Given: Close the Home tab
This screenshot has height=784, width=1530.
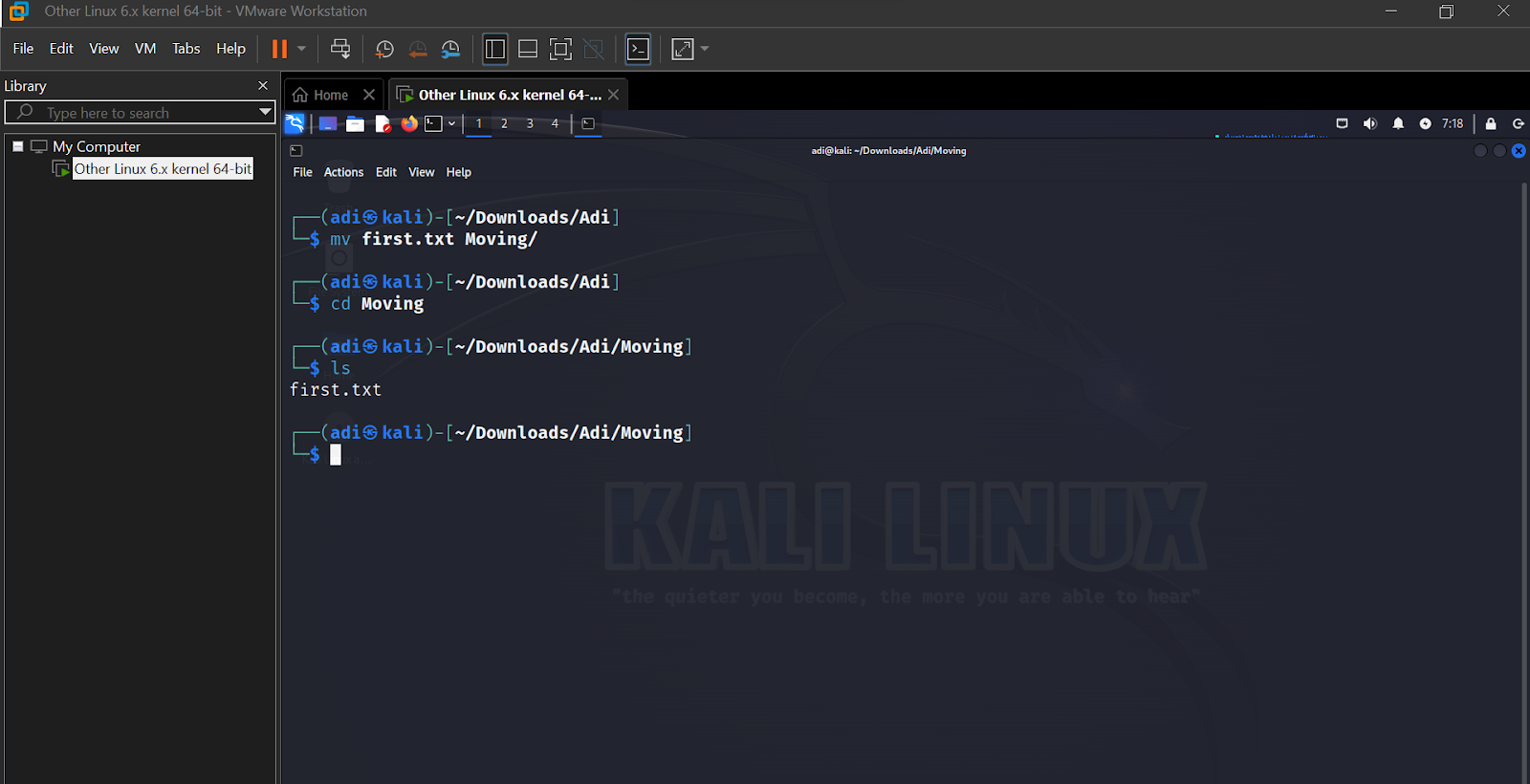Looking at the screenshot, I should (x=369, y=95).
